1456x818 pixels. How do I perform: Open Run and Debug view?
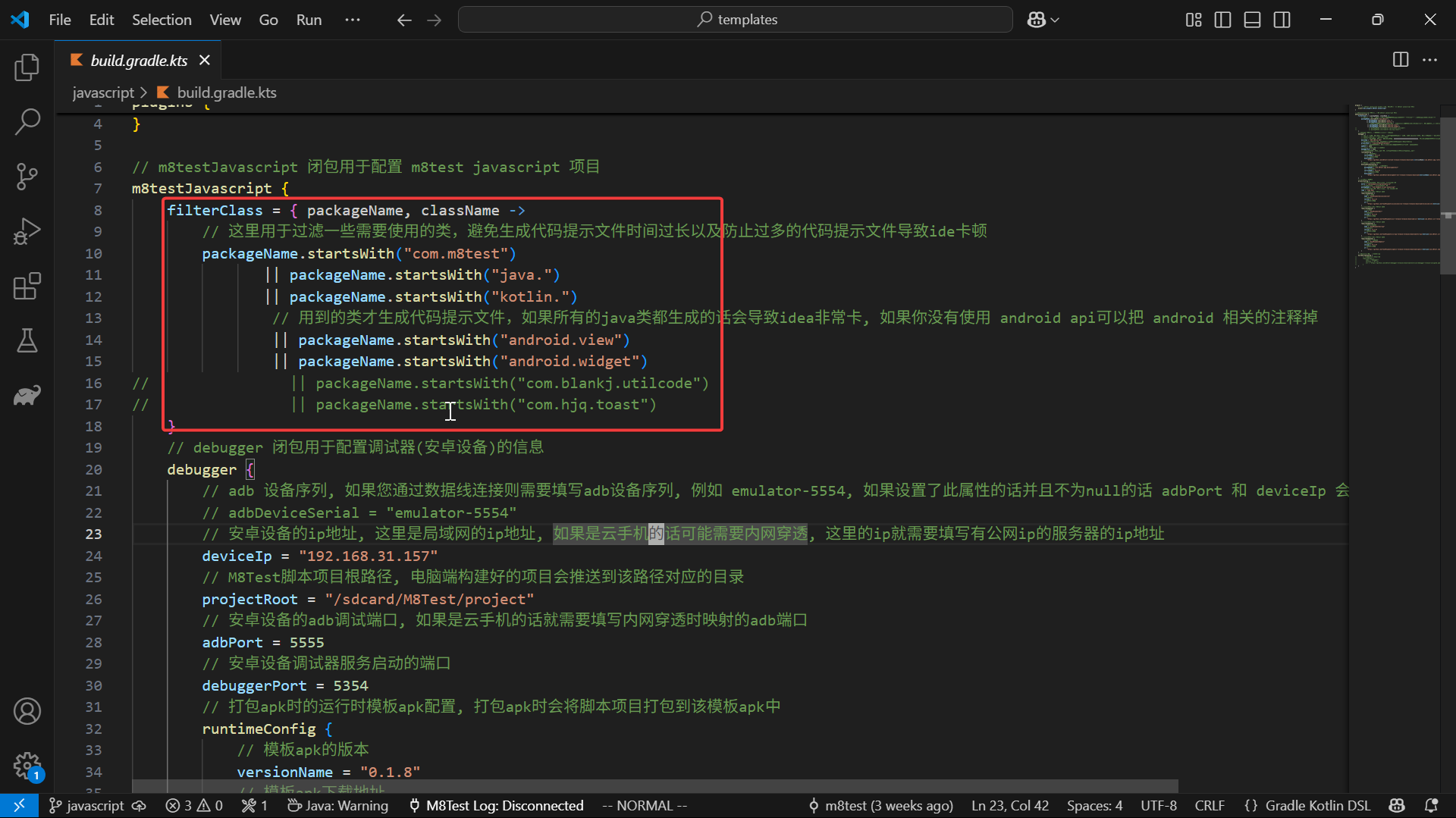click(x=27, y=231)
